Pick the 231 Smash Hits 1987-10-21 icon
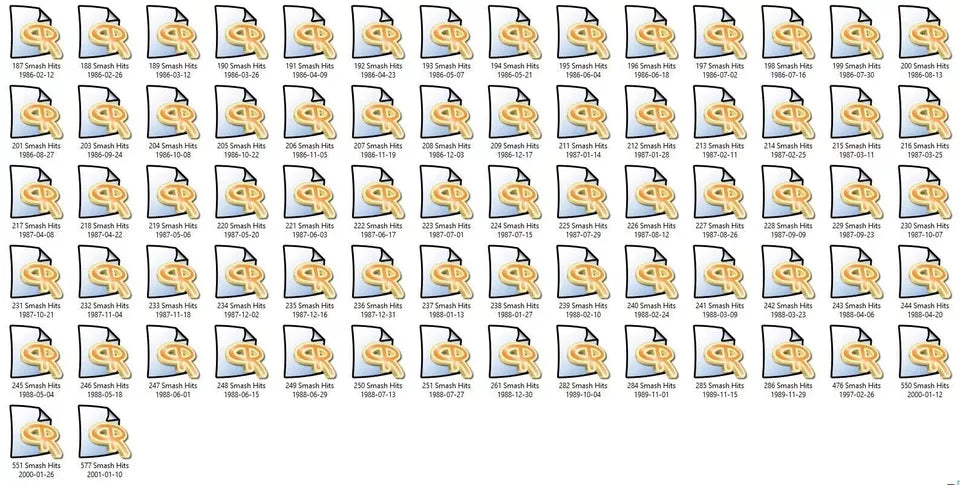This screenshot has height=485, width=960. point(36,272)
